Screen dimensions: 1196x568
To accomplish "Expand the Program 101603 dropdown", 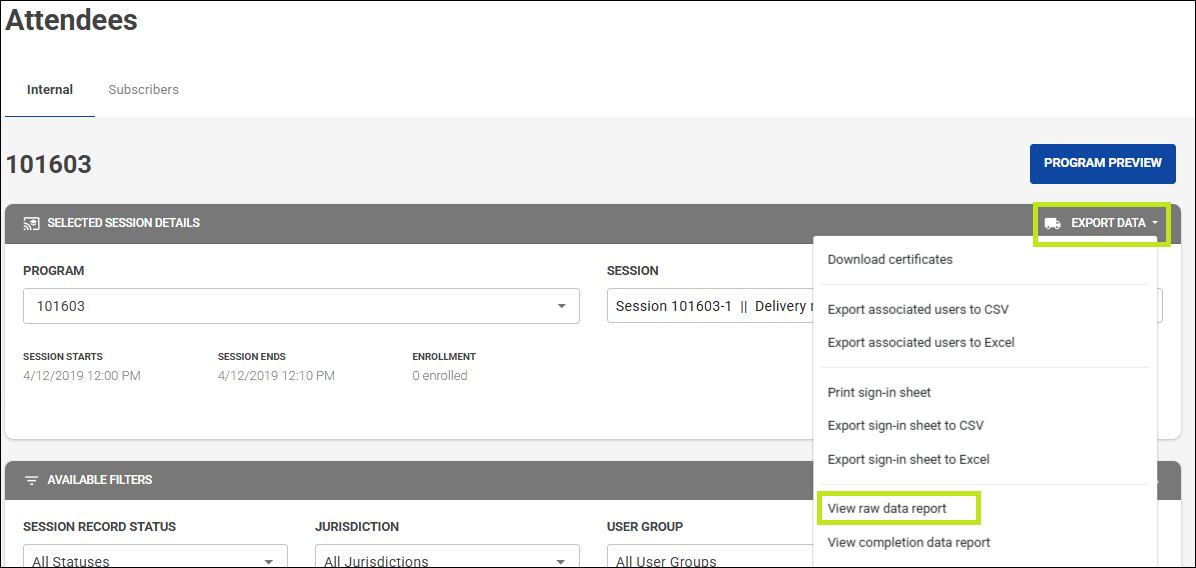I will pos(300,306).
